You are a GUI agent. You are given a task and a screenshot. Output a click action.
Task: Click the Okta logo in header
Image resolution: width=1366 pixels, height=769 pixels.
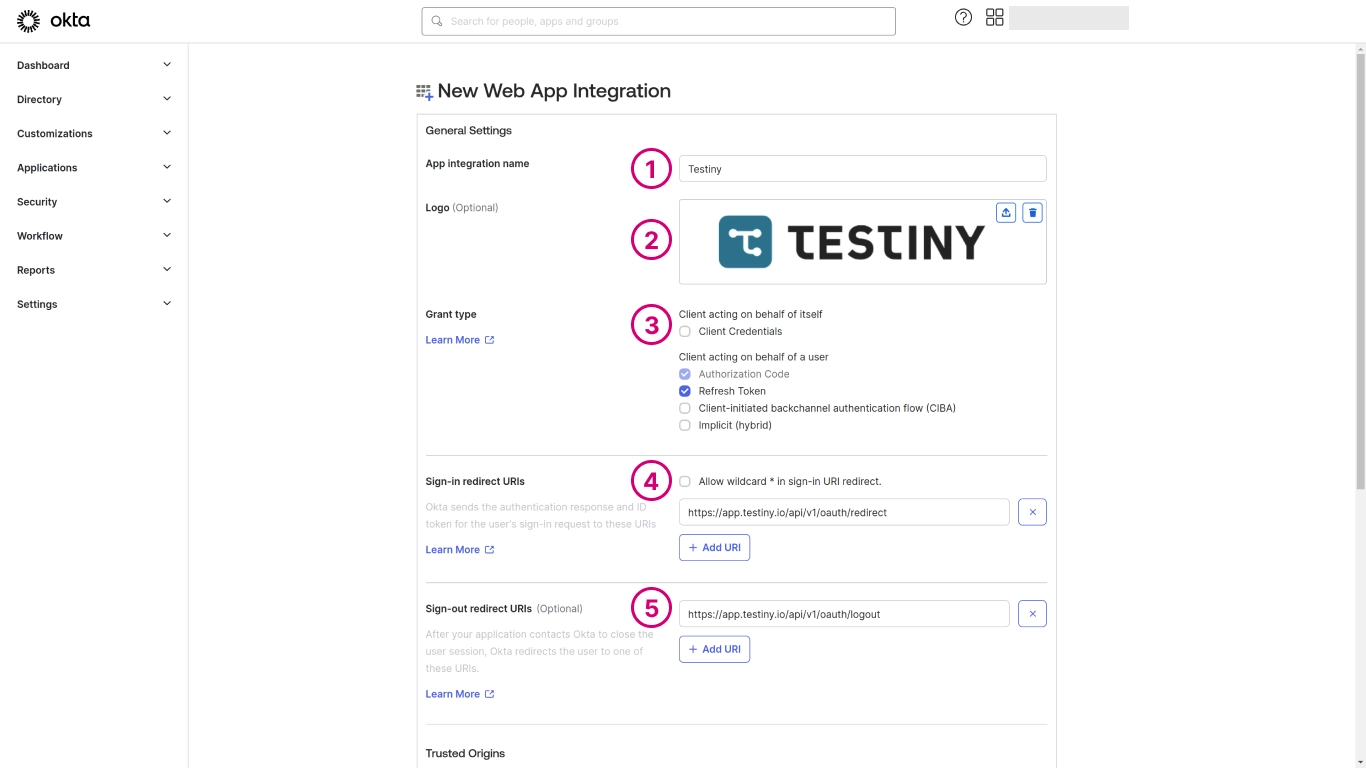[54, 20]
